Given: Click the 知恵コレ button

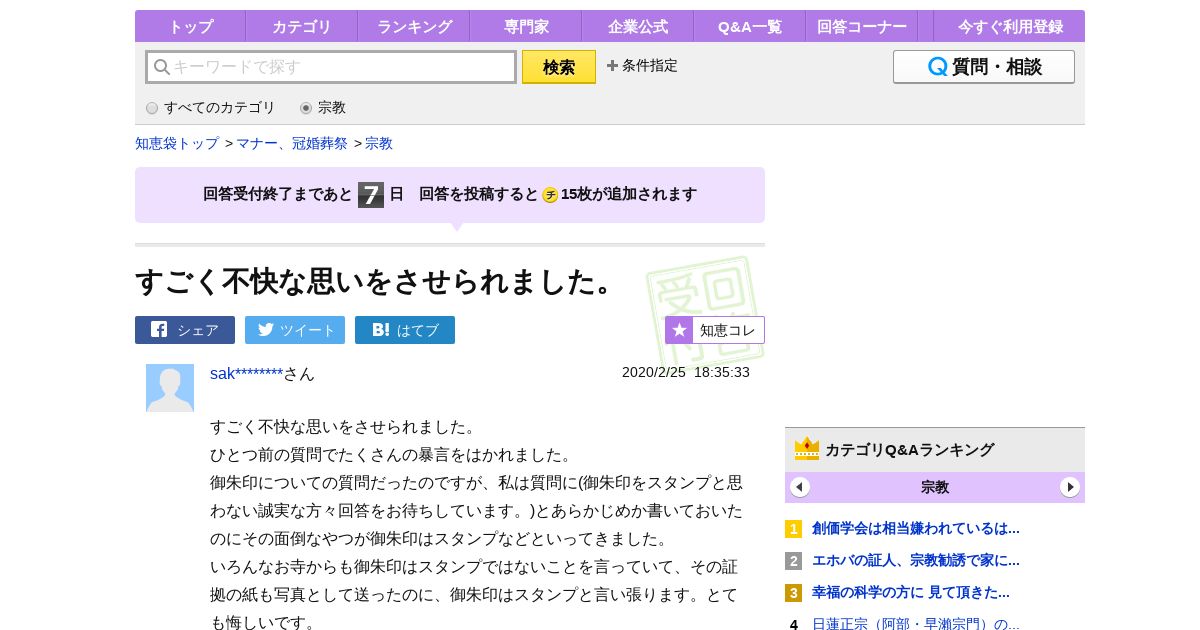Looking at the screenshot, I should pos(715,330).
